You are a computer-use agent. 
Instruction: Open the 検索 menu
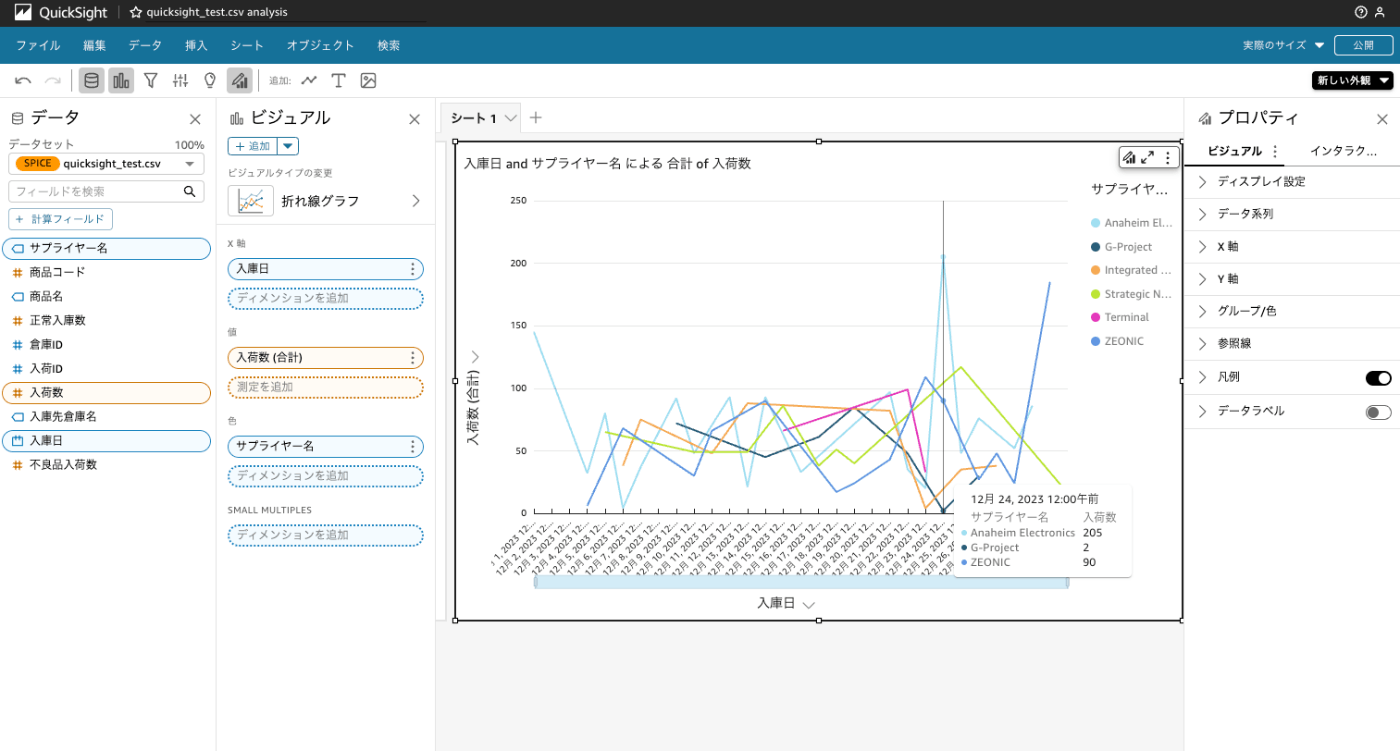389,45
